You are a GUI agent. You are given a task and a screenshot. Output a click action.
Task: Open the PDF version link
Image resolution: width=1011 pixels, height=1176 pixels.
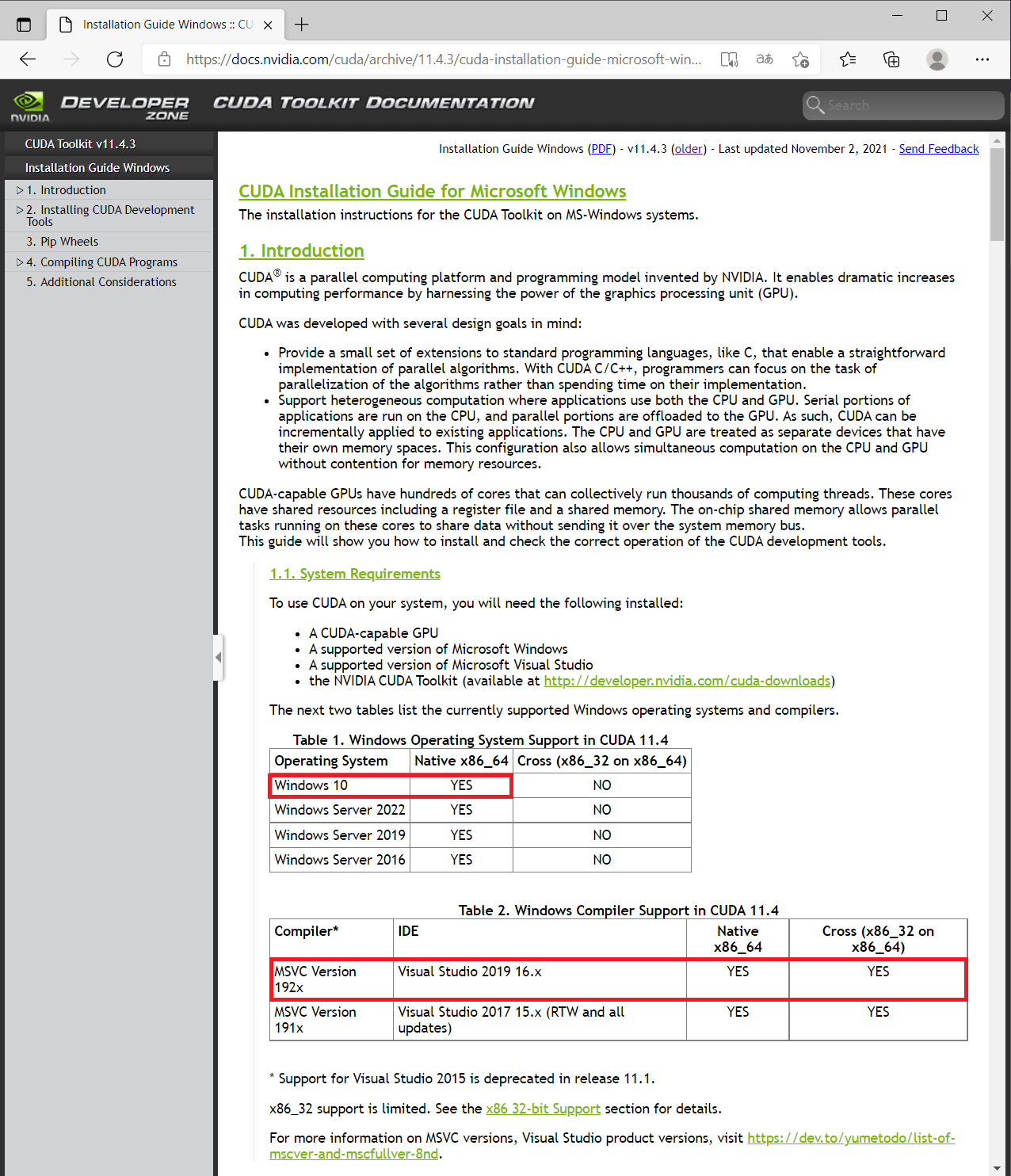[601, 149]
